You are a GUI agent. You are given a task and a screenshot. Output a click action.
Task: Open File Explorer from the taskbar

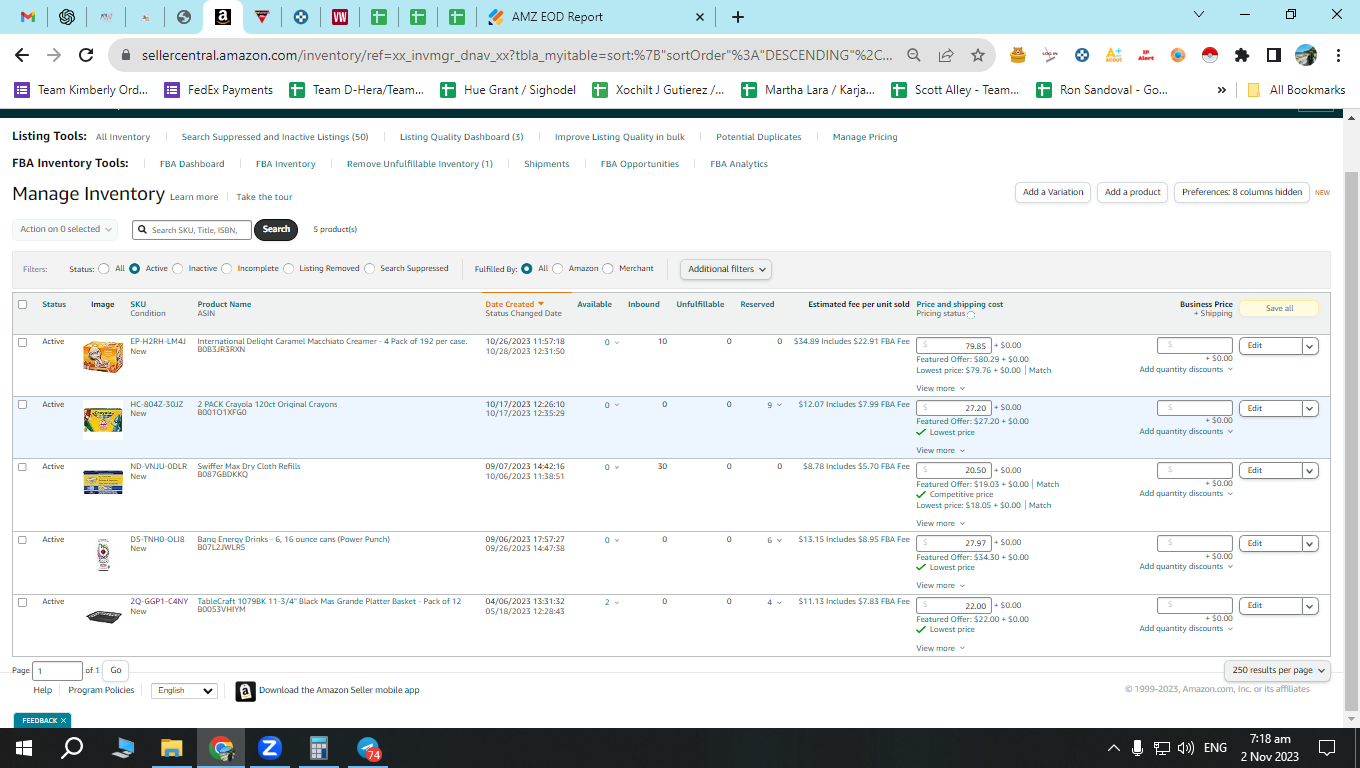(171, 748)
